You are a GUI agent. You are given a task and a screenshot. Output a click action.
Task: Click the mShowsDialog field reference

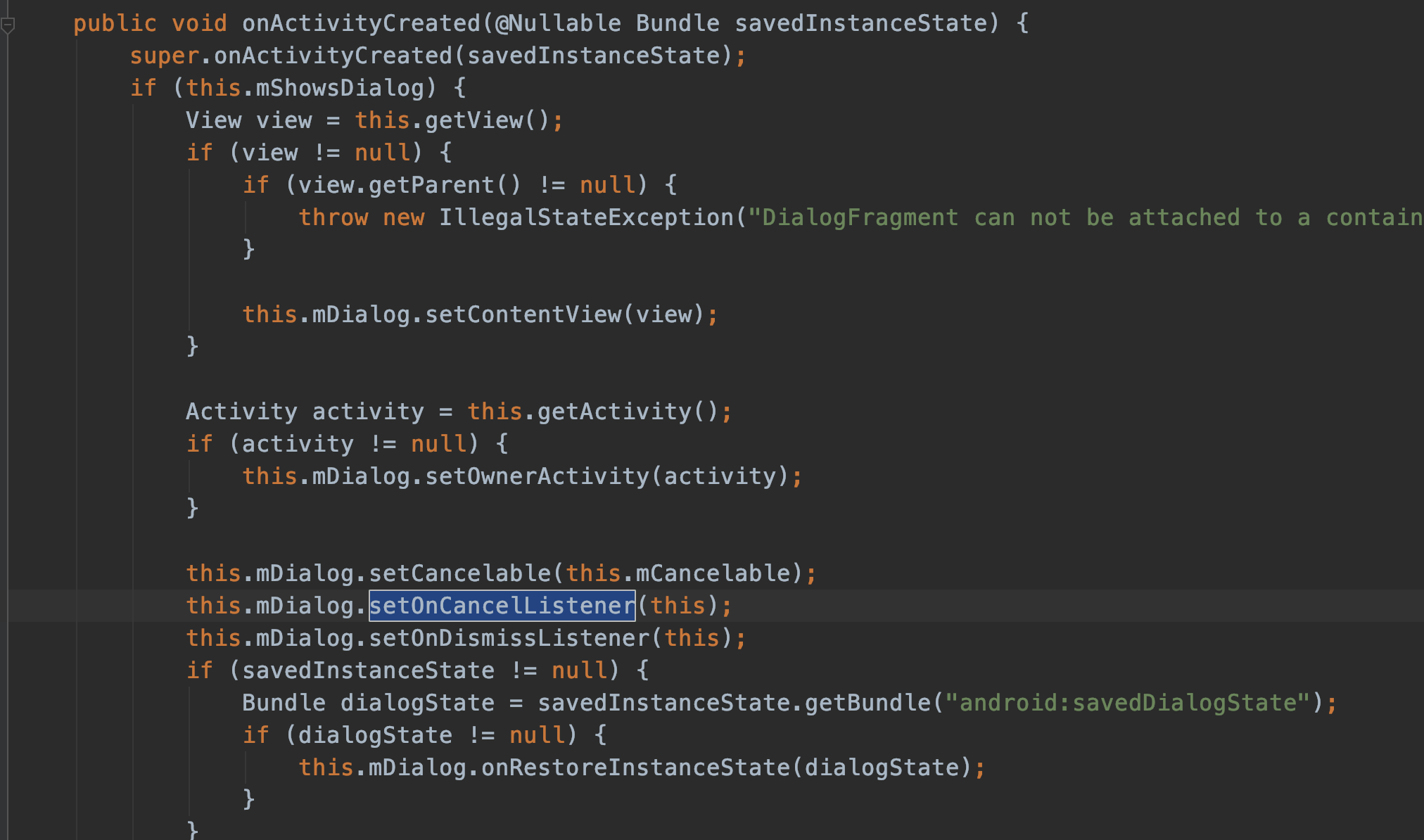340,88
